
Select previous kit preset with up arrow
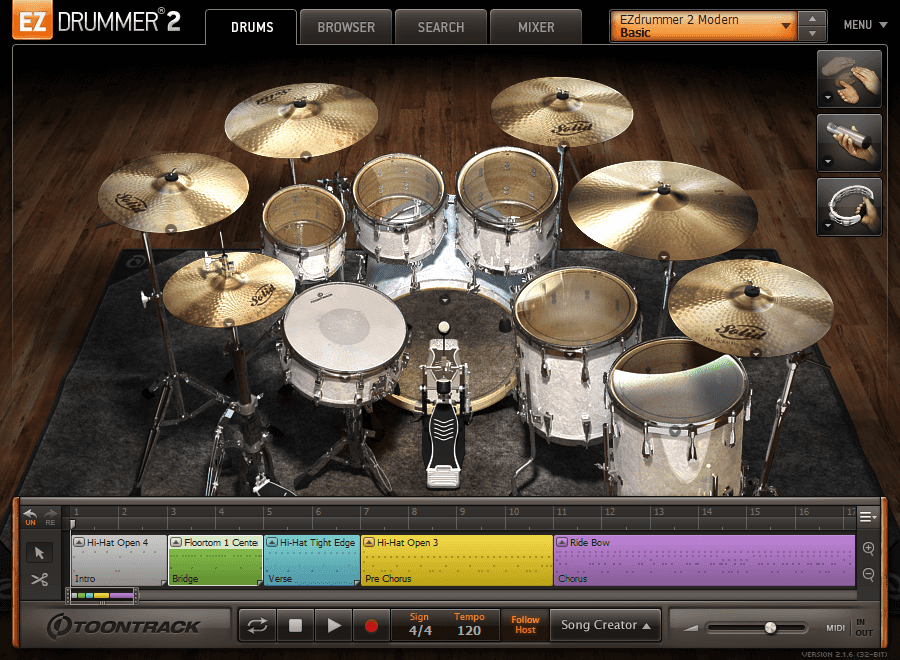point(812,18)
